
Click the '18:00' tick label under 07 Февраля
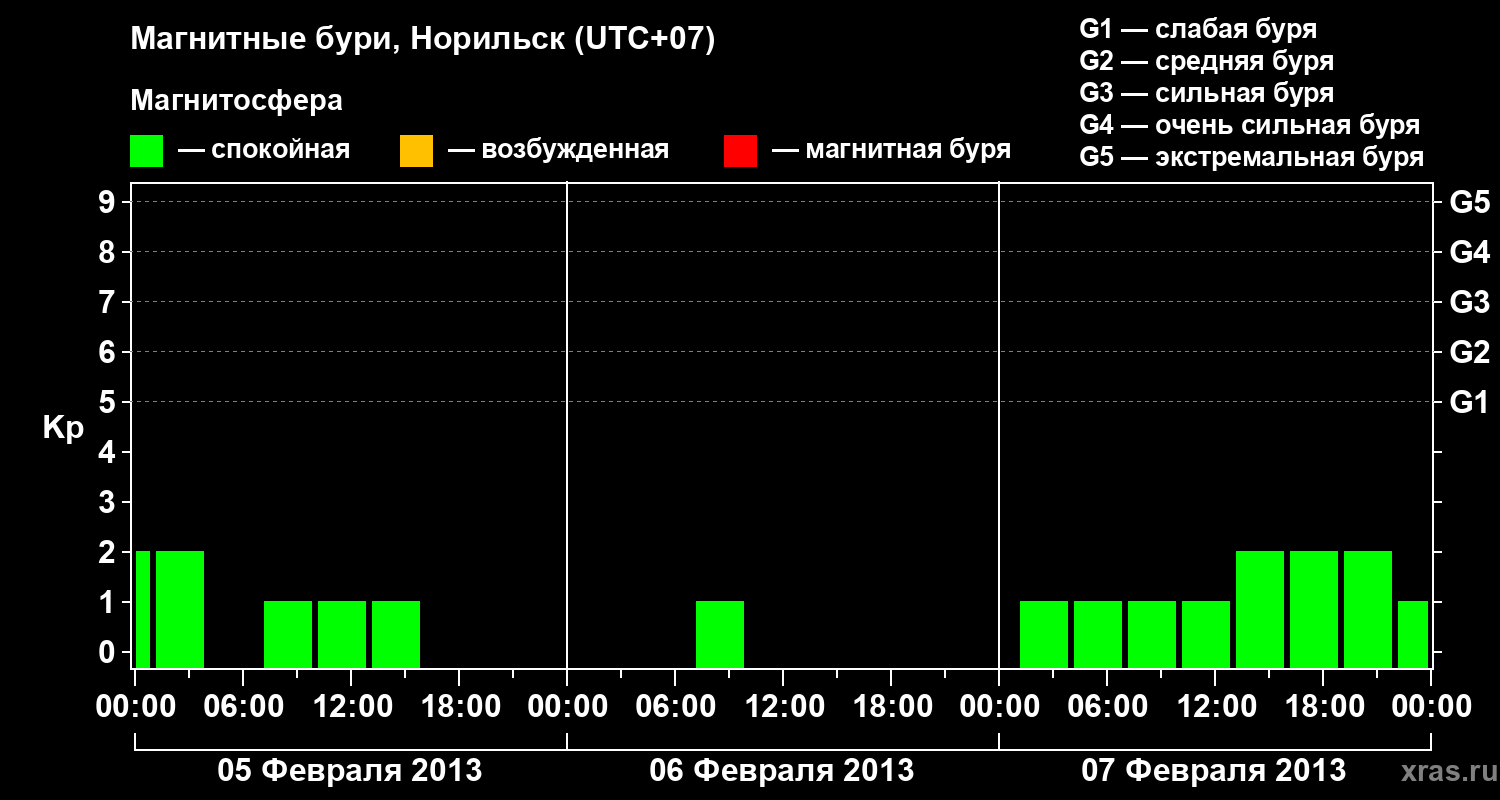1323,706
